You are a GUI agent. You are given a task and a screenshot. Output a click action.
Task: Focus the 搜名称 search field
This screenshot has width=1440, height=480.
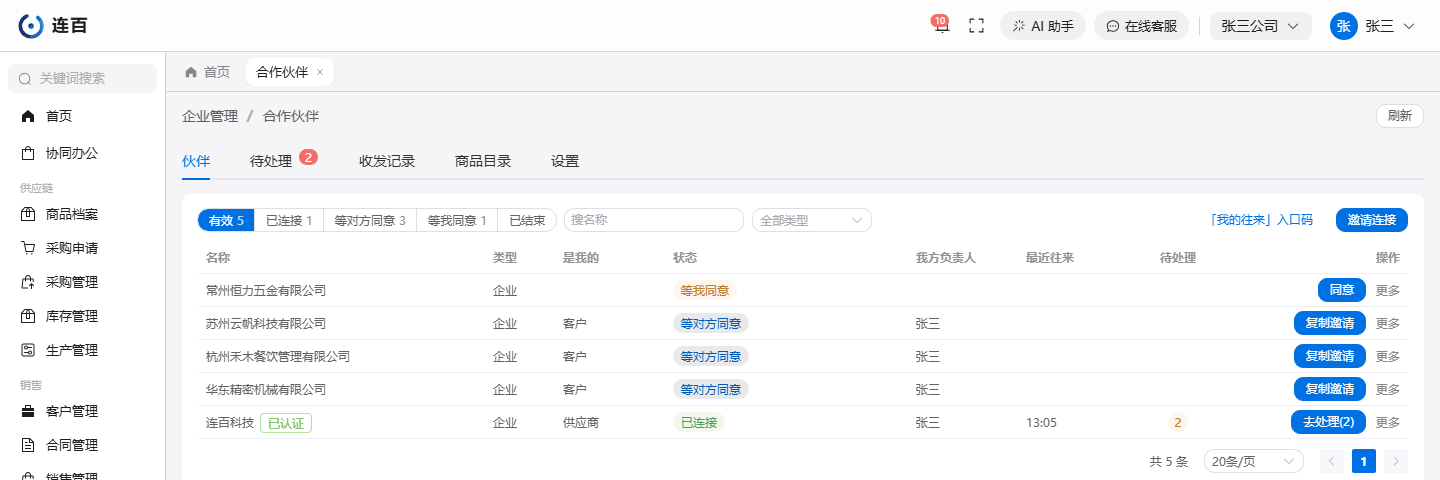click(654, 220)
